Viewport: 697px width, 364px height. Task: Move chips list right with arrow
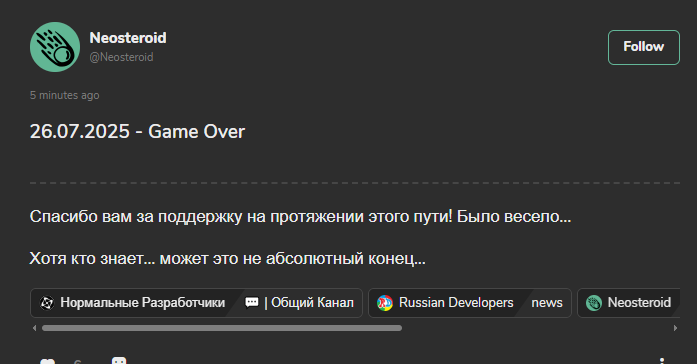[x=675, y=328]
